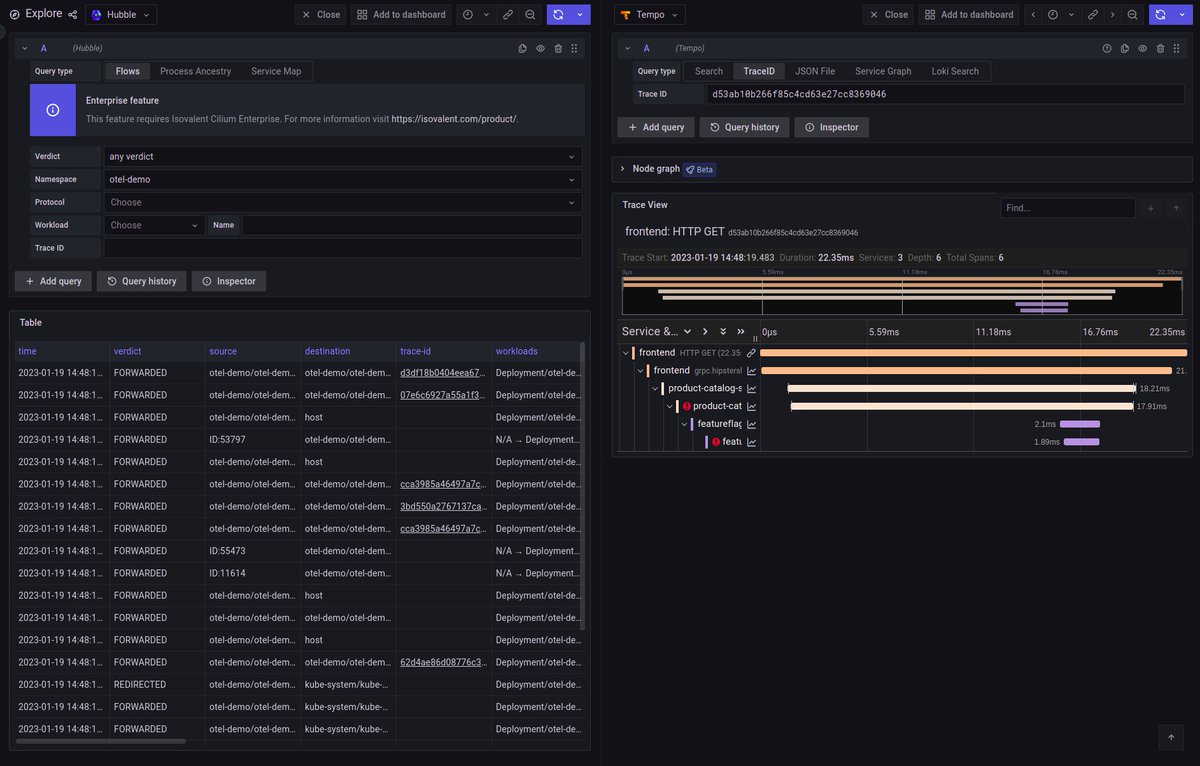This screenshot has width=1200, height=766.
Task: Switch Tempo query type to JSON File
Action: 815,71
